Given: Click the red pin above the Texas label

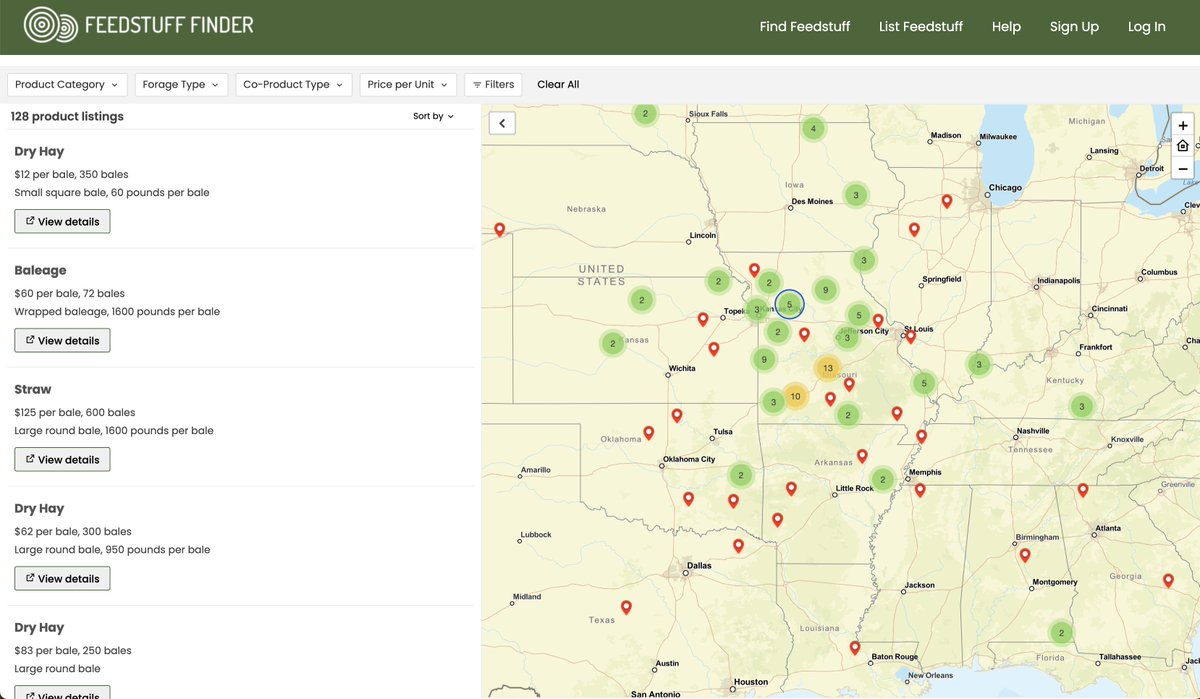Looking at the screenshot, I should tap(626, 607).
